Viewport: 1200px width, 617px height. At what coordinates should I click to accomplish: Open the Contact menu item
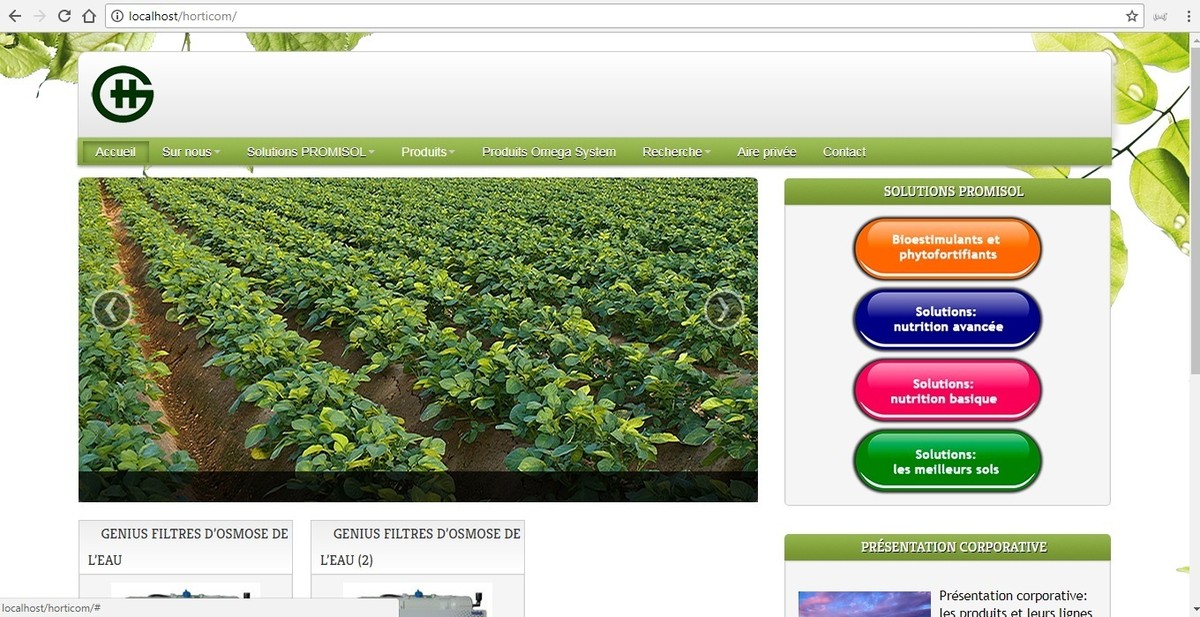tap(844, 152)
